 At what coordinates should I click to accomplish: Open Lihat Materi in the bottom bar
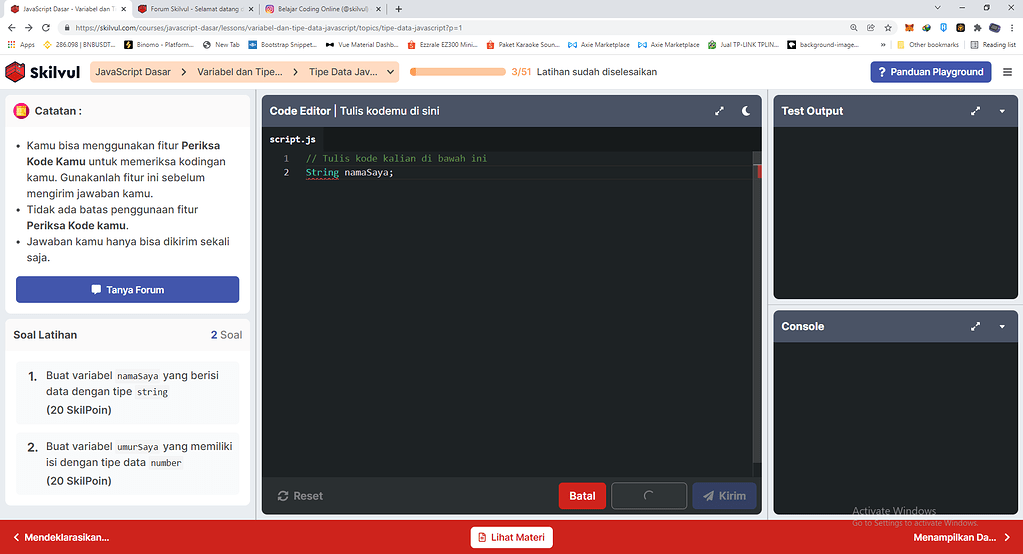(511, 537)
